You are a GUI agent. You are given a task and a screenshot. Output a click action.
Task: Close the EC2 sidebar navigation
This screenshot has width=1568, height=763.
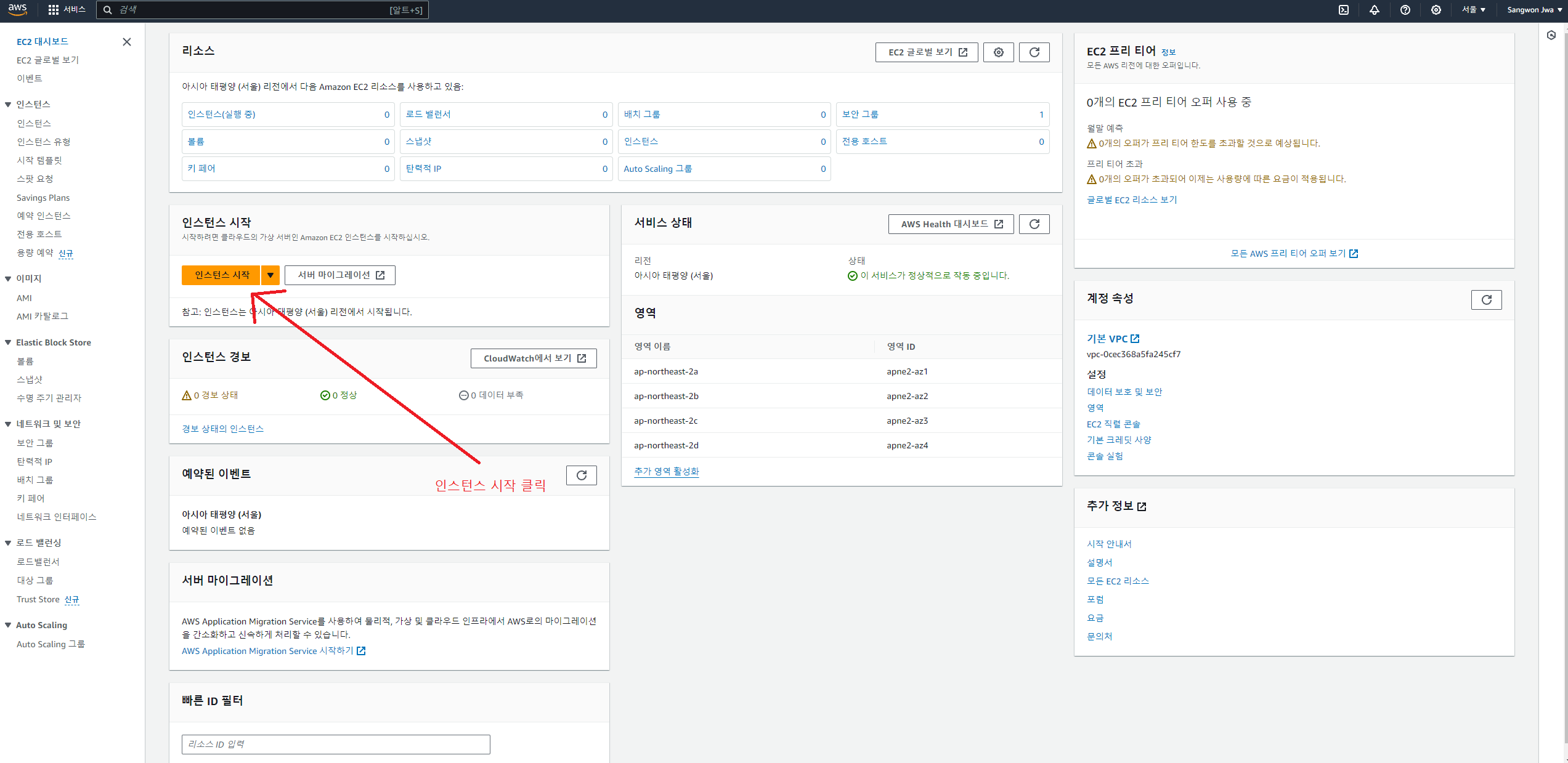click(127, 42)
